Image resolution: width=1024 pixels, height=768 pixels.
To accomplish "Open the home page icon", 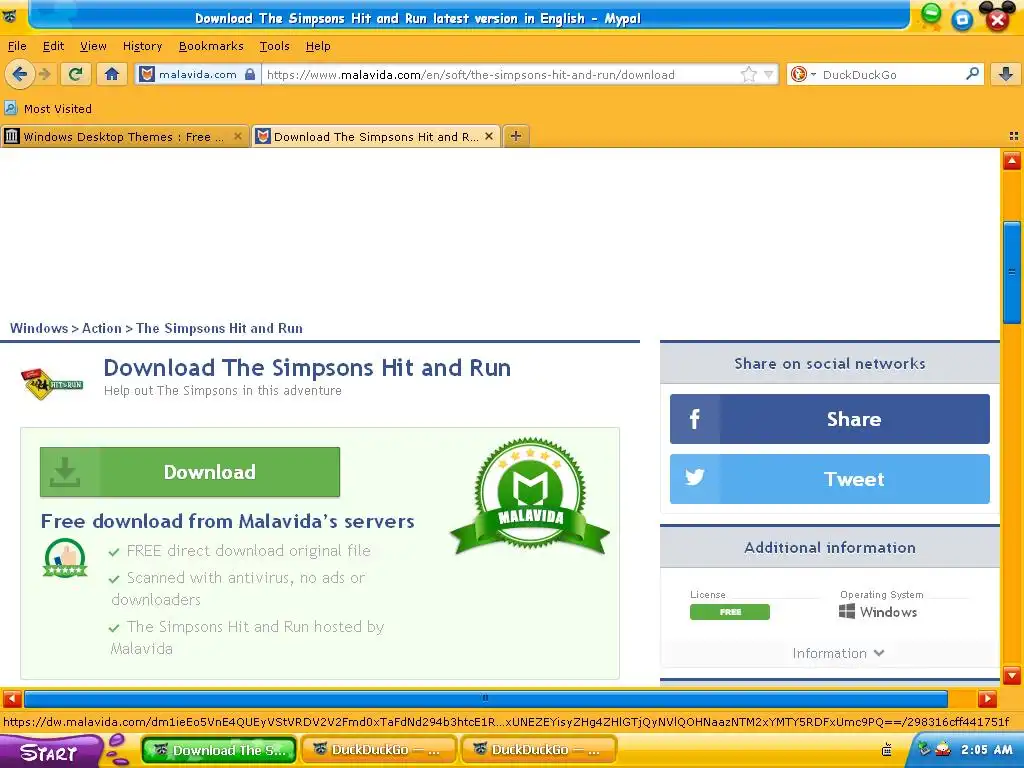I will click(x=112, y=74).
